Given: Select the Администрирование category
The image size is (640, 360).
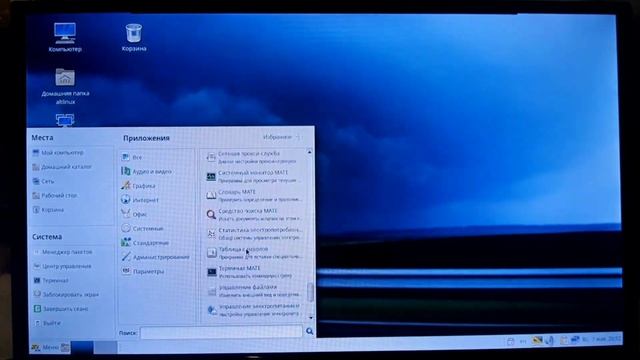Looking at the screenshot, I should [x=156, y=257].
